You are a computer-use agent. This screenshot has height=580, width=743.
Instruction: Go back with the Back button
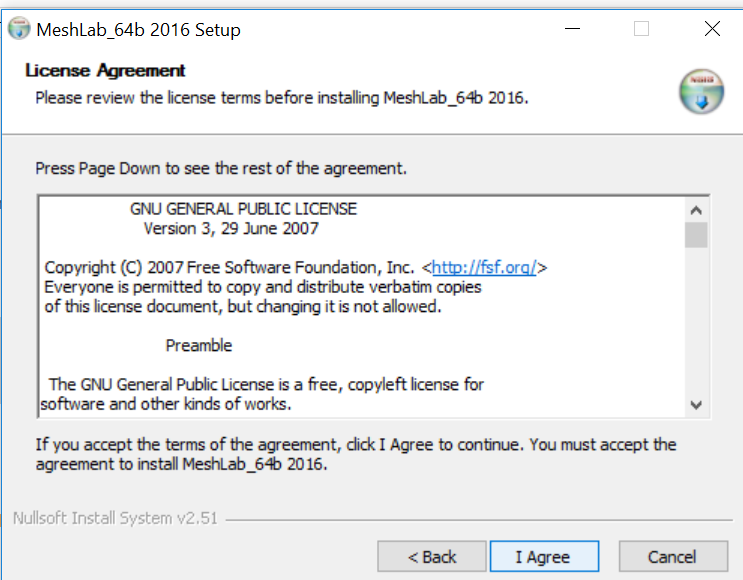coord(432,557)
